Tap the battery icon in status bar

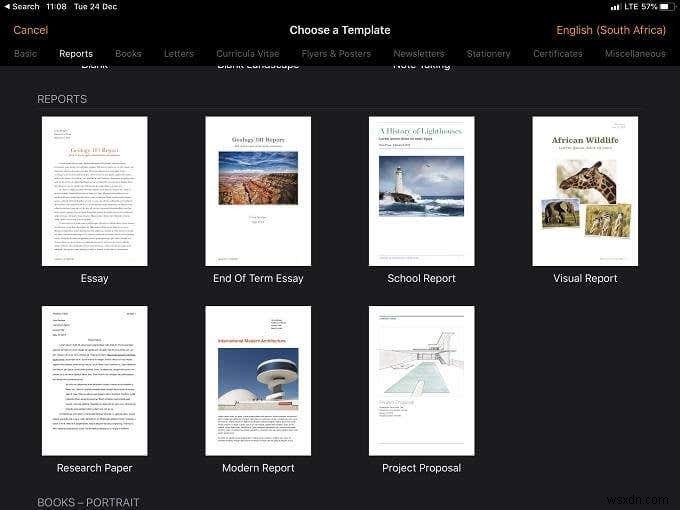666,7
